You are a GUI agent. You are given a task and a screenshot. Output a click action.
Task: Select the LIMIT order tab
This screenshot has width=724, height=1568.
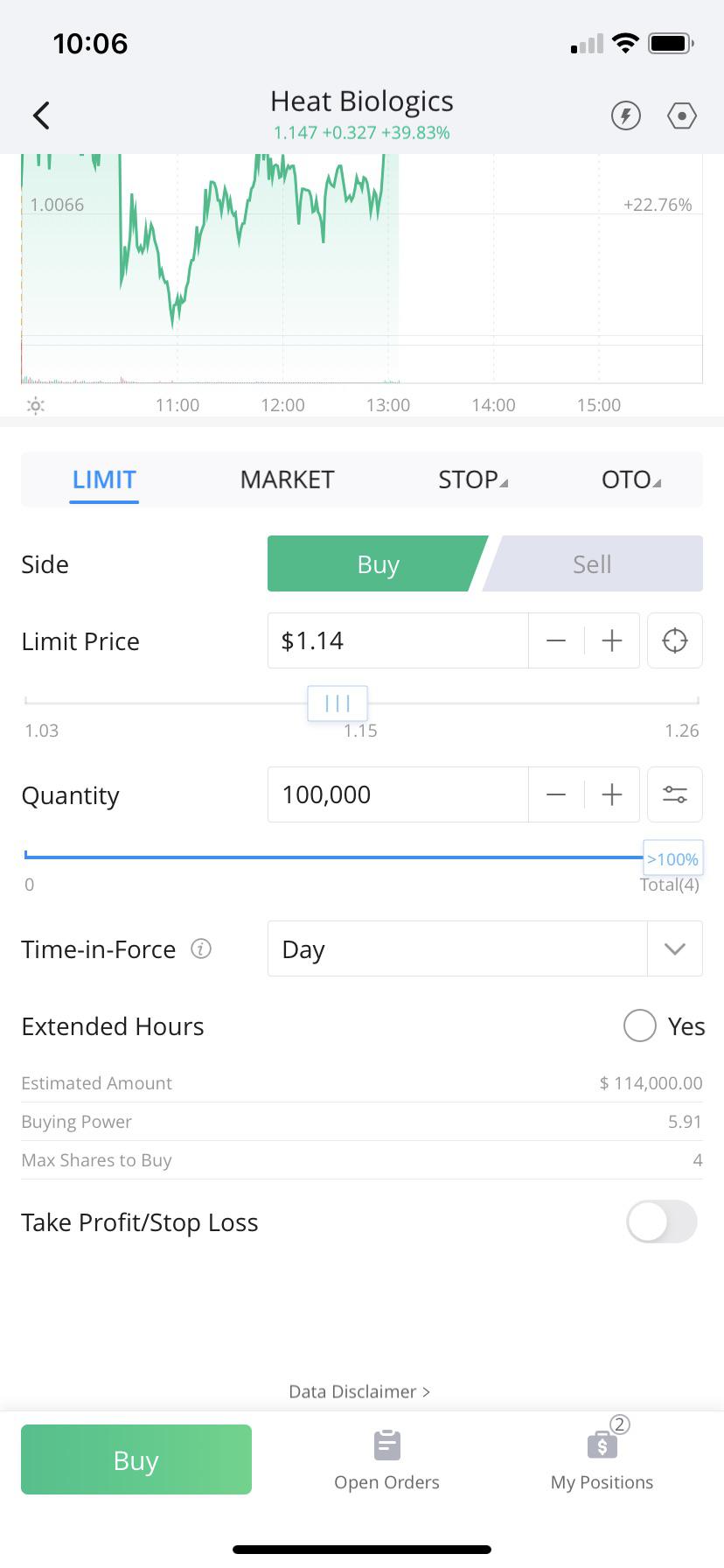pyautogui.click(x=104, y=479)
